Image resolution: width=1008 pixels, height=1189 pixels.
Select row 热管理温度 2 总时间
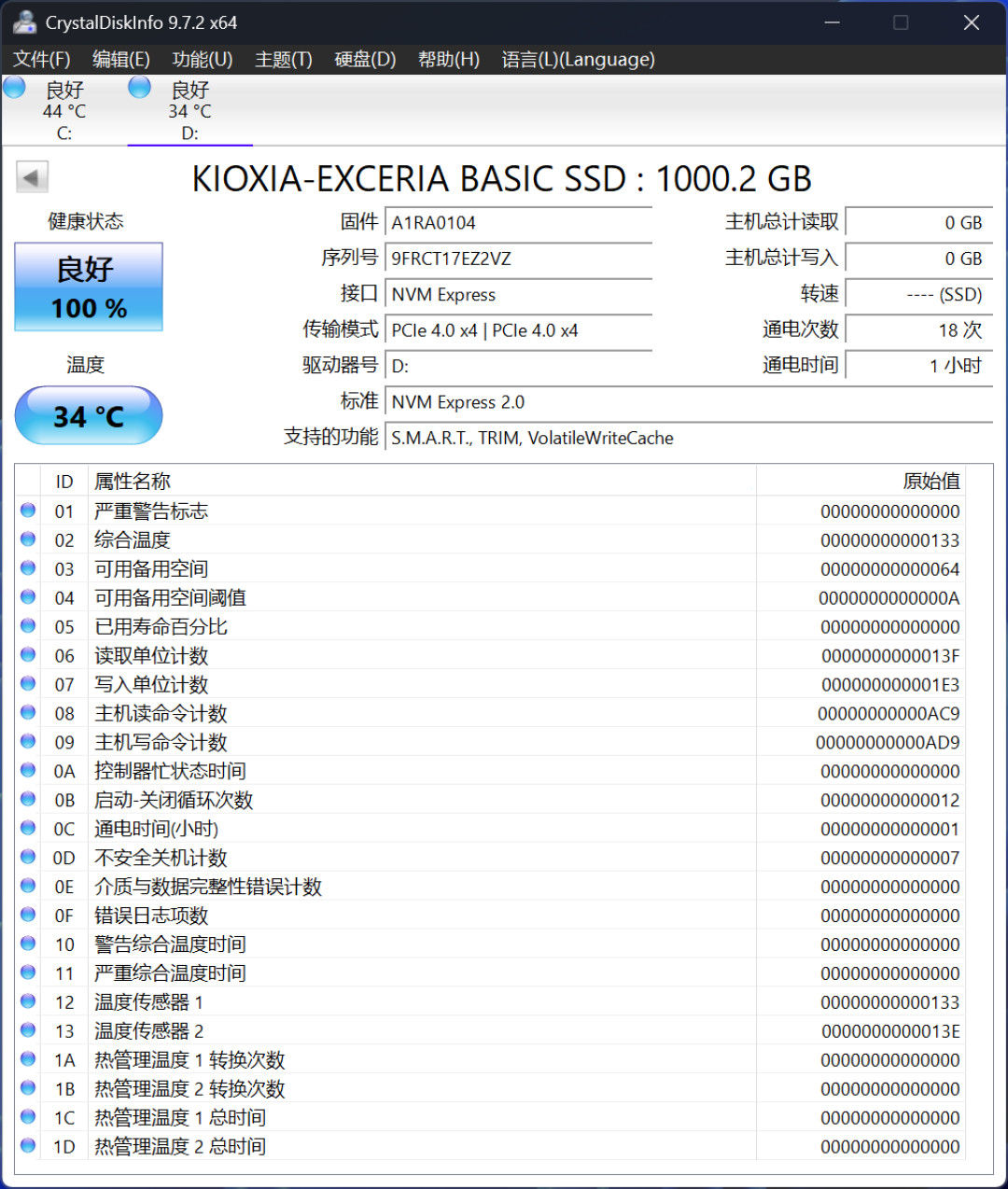pyautogui.click(x=491, y=1146)
